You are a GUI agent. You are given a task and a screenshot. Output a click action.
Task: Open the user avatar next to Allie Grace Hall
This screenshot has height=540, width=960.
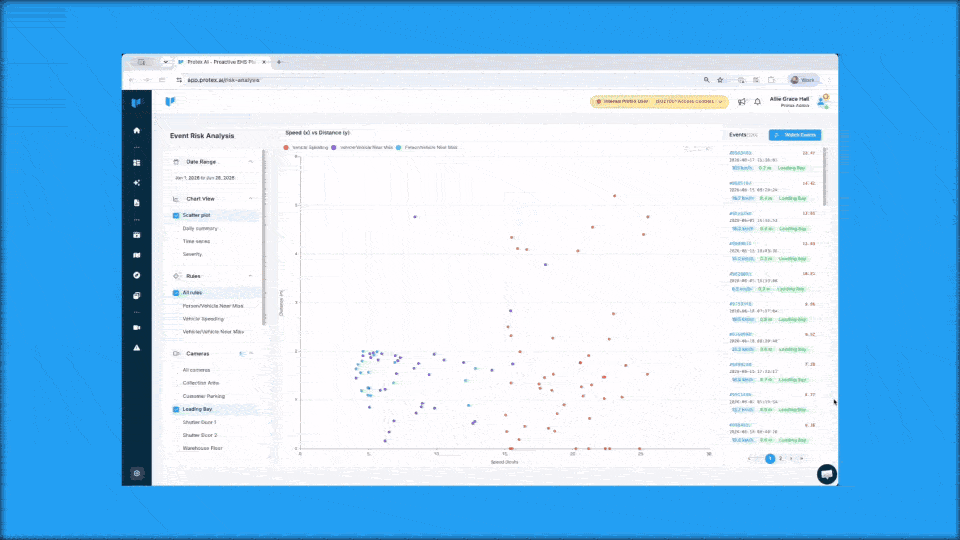[x=823, y=102]
